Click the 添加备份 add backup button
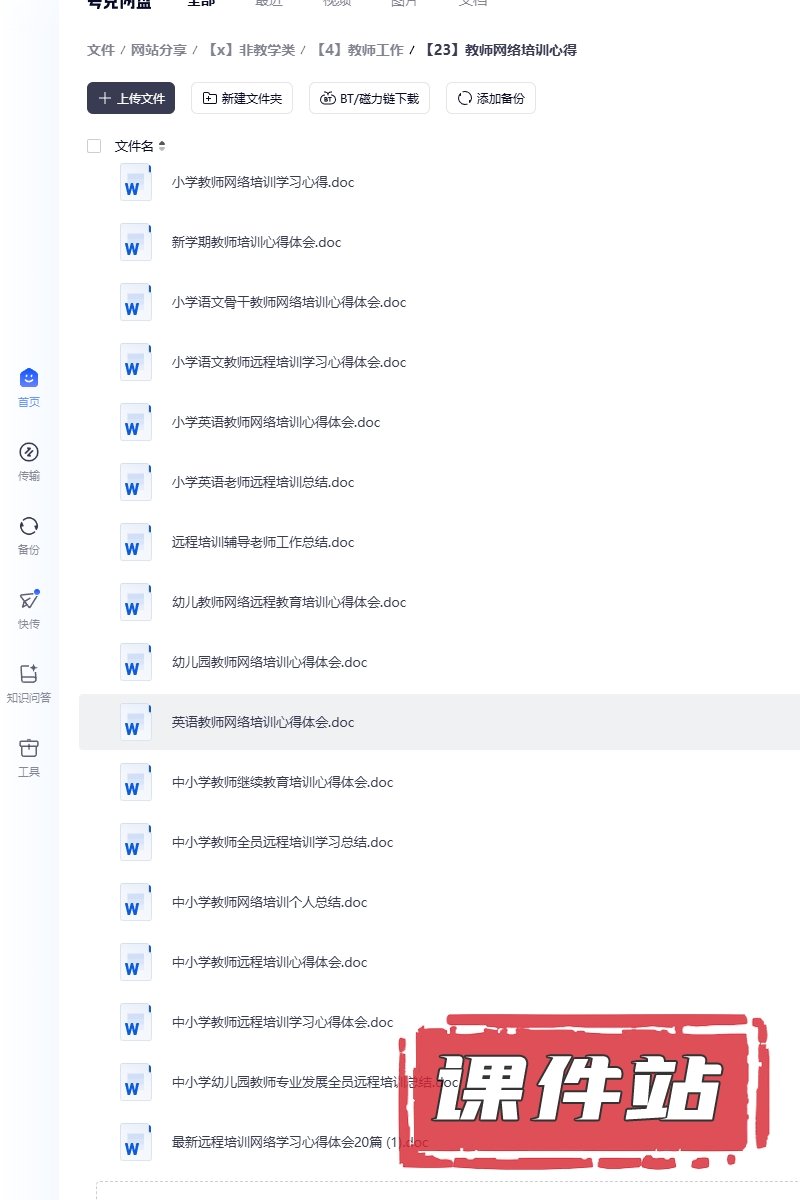800x1200 pixels. click(491, 98)
